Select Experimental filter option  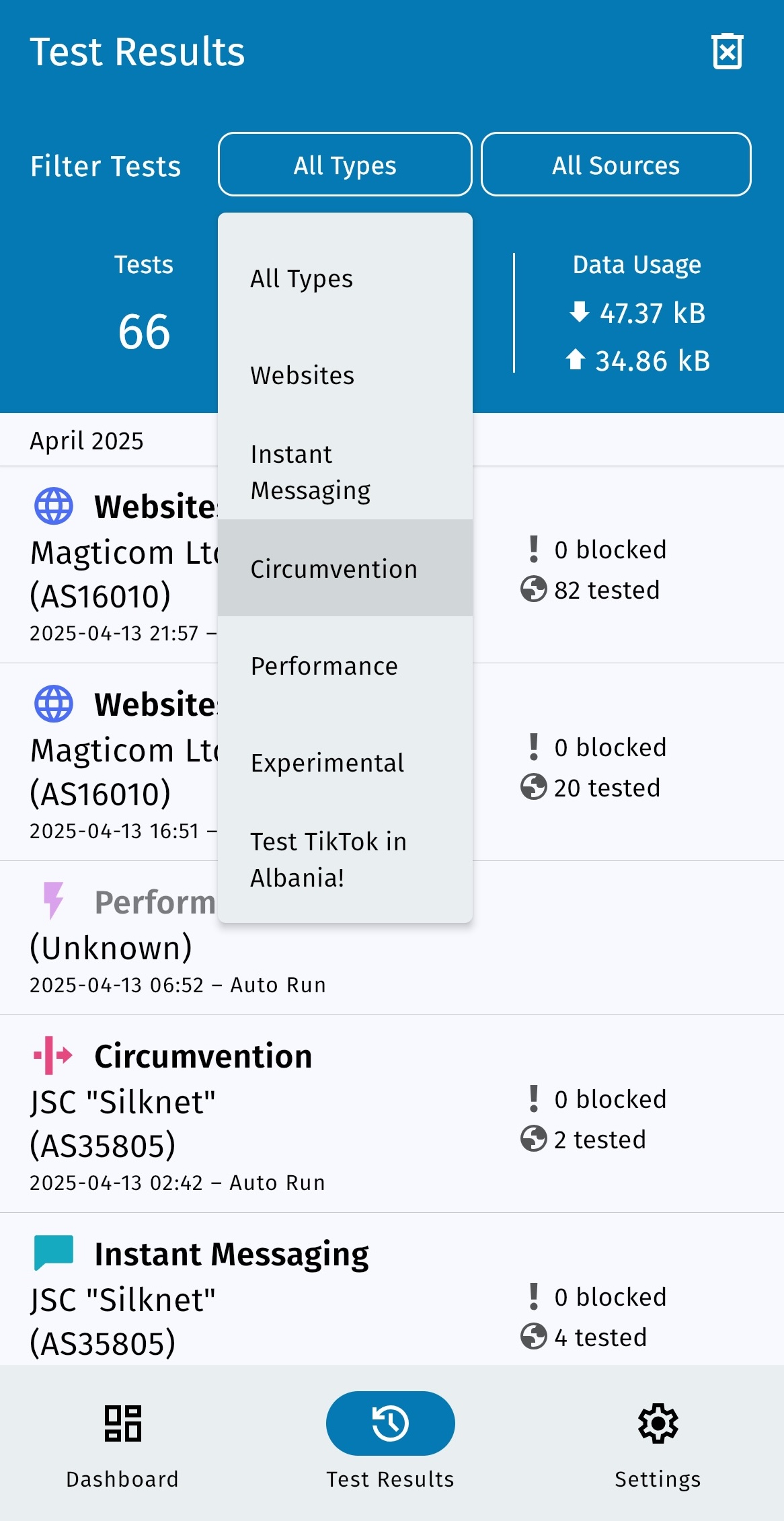[327, 763]
